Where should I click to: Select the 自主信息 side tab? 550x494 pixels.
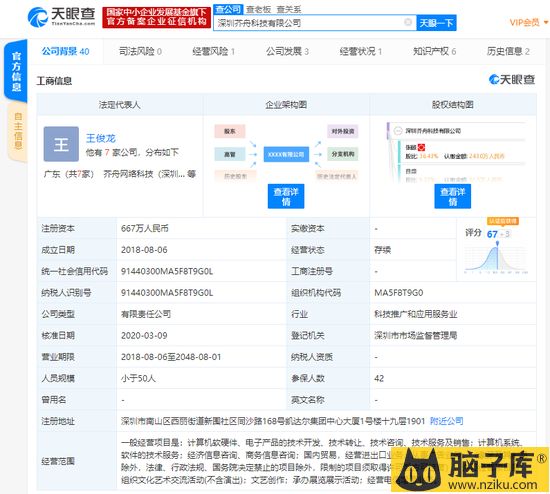[18, 132]
